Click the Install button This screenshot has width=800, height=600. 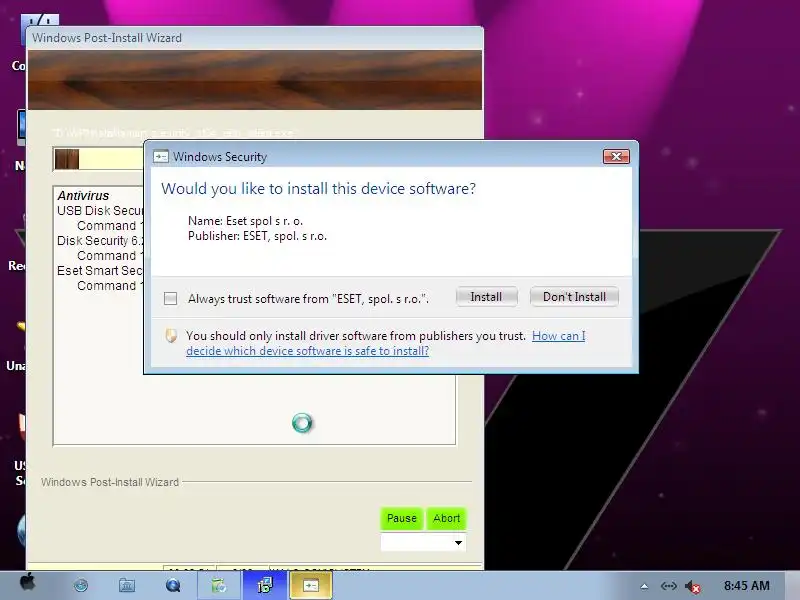coord(486,297)
